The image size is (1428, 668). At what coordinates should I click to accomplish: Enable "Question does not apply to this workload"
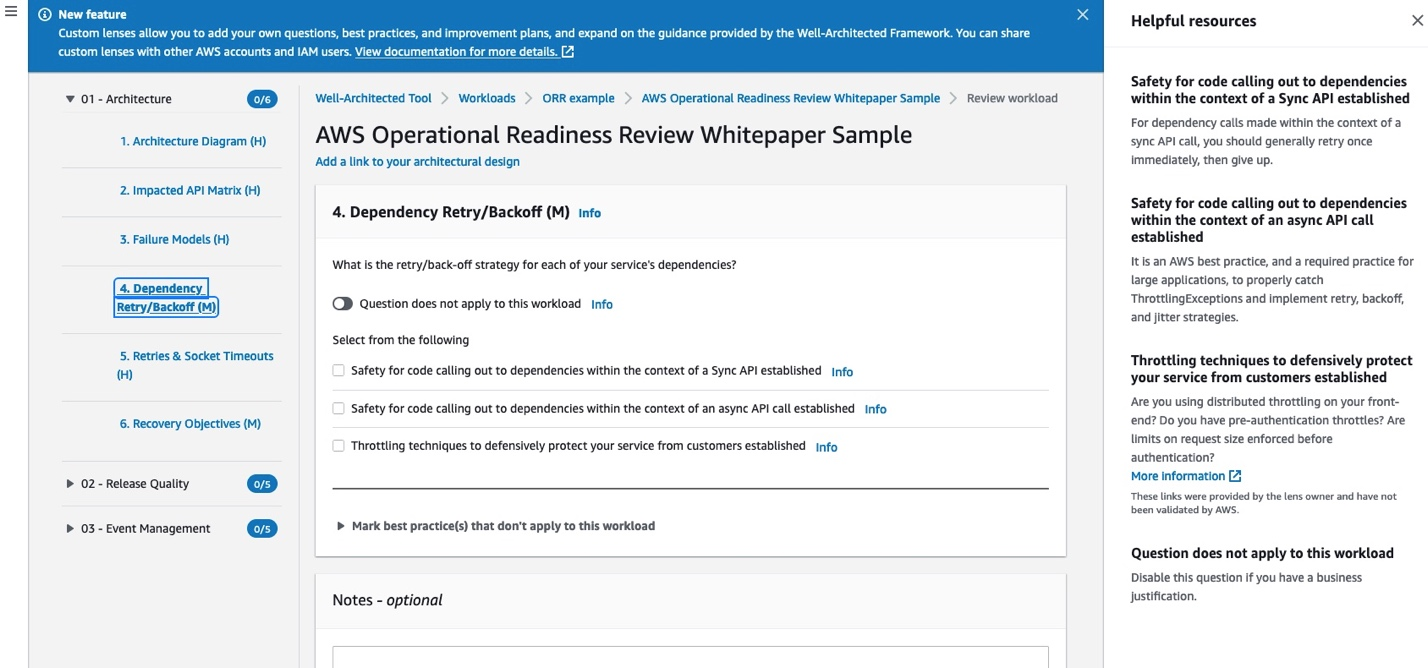(x=343, y=303)
